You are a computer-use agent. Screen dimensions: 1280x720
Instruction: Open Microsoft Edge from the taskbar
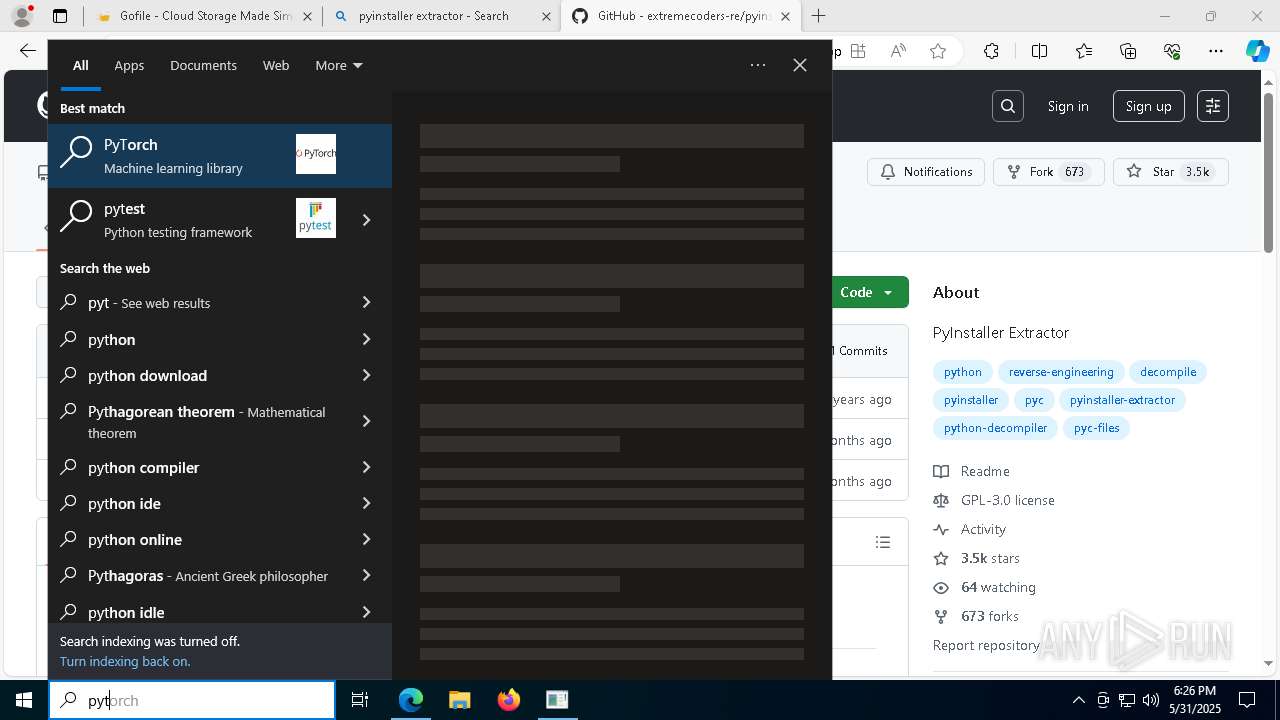[411, 700]
